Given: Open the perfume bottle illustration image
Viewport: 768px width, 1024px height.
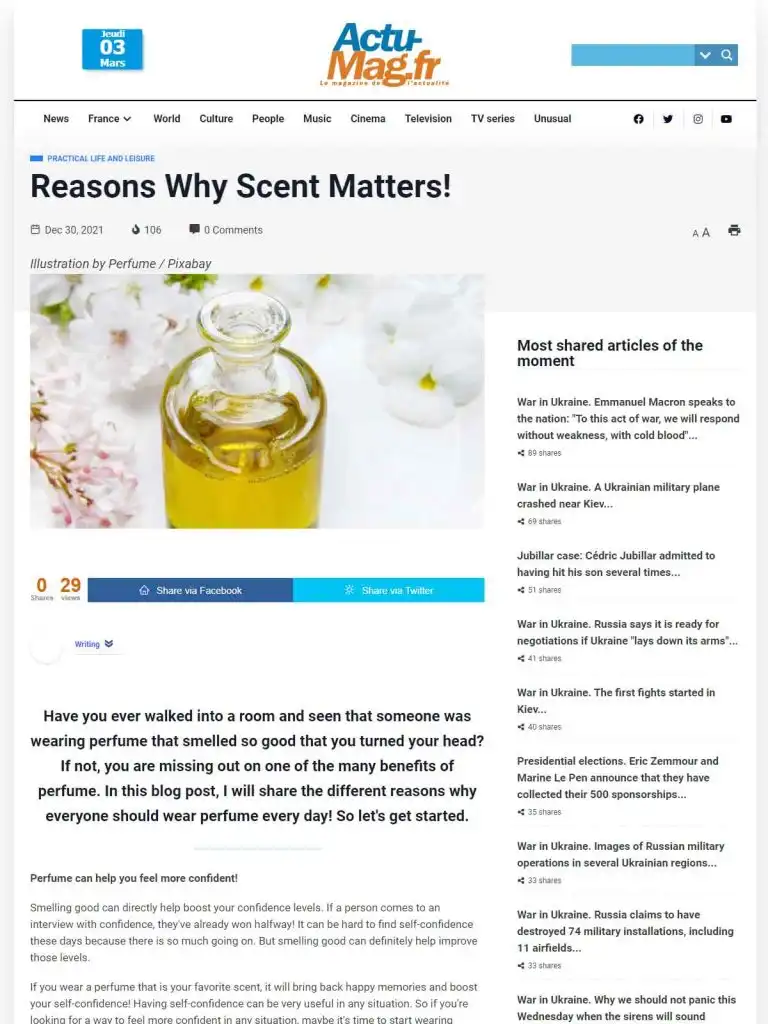Looking at the screenshot, I should point(257,401).
